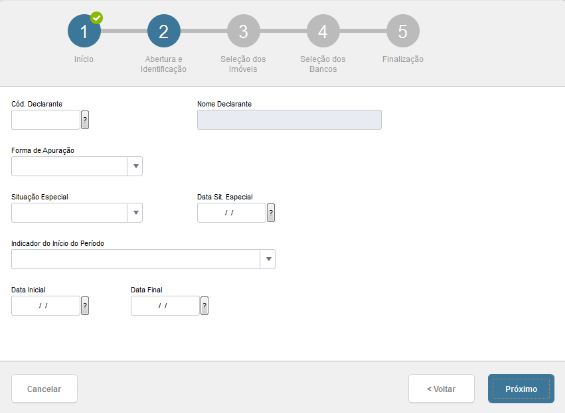
Task: Focus the Data Final date field
Action: 165,306
